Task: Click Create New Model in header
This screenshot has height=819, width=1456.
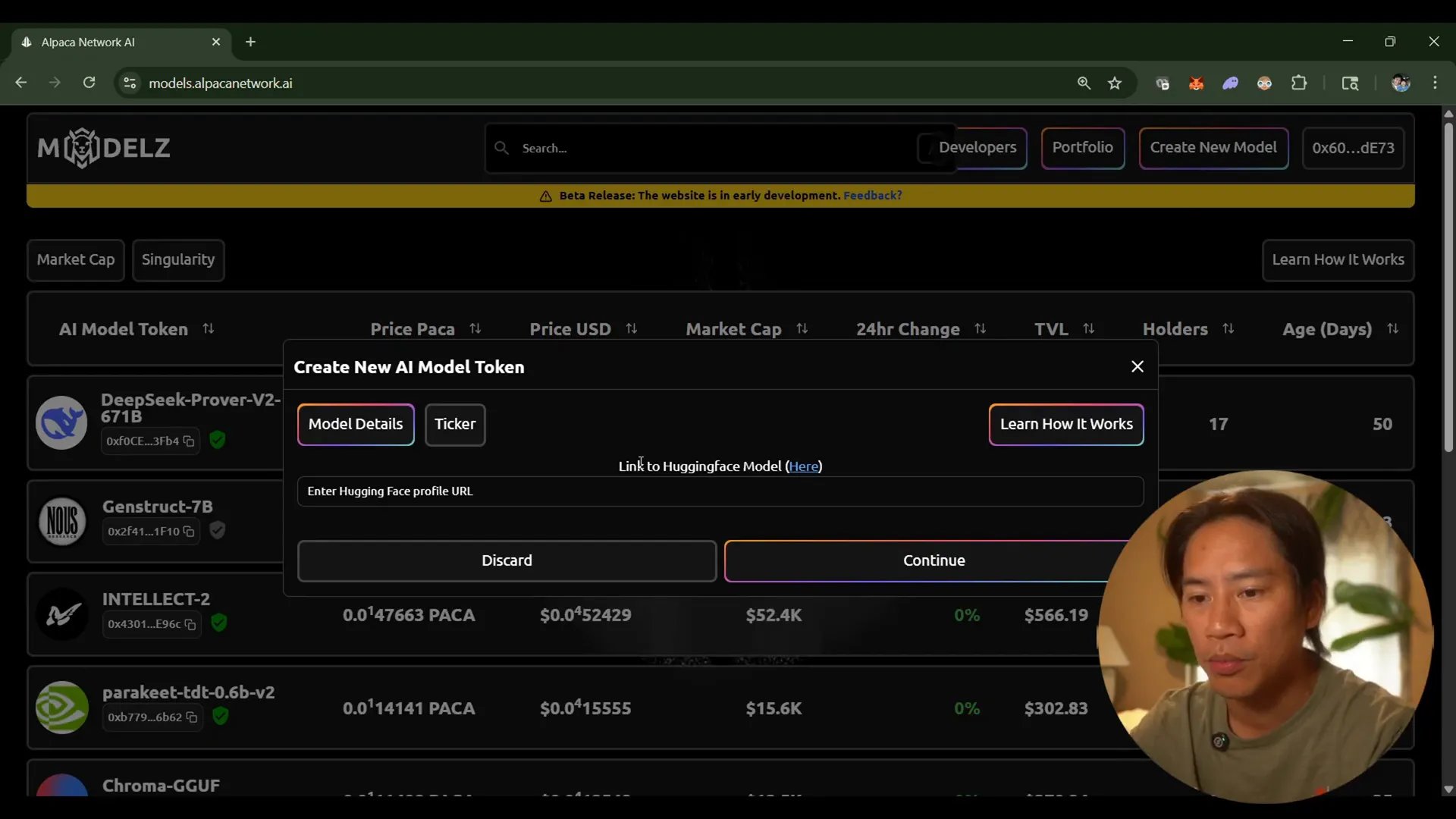Action: point(1213,148)
